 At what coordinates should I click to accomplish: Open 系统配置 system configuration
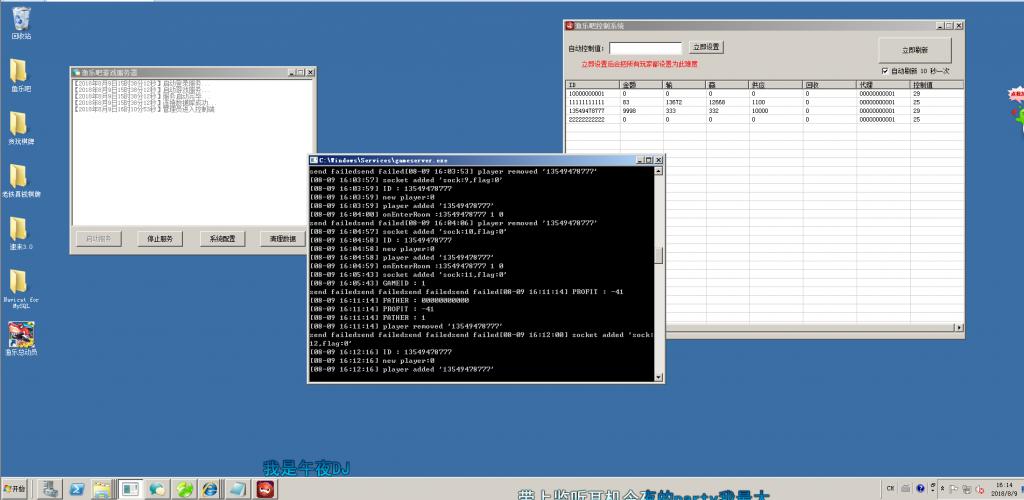click(x=222, y=239)
